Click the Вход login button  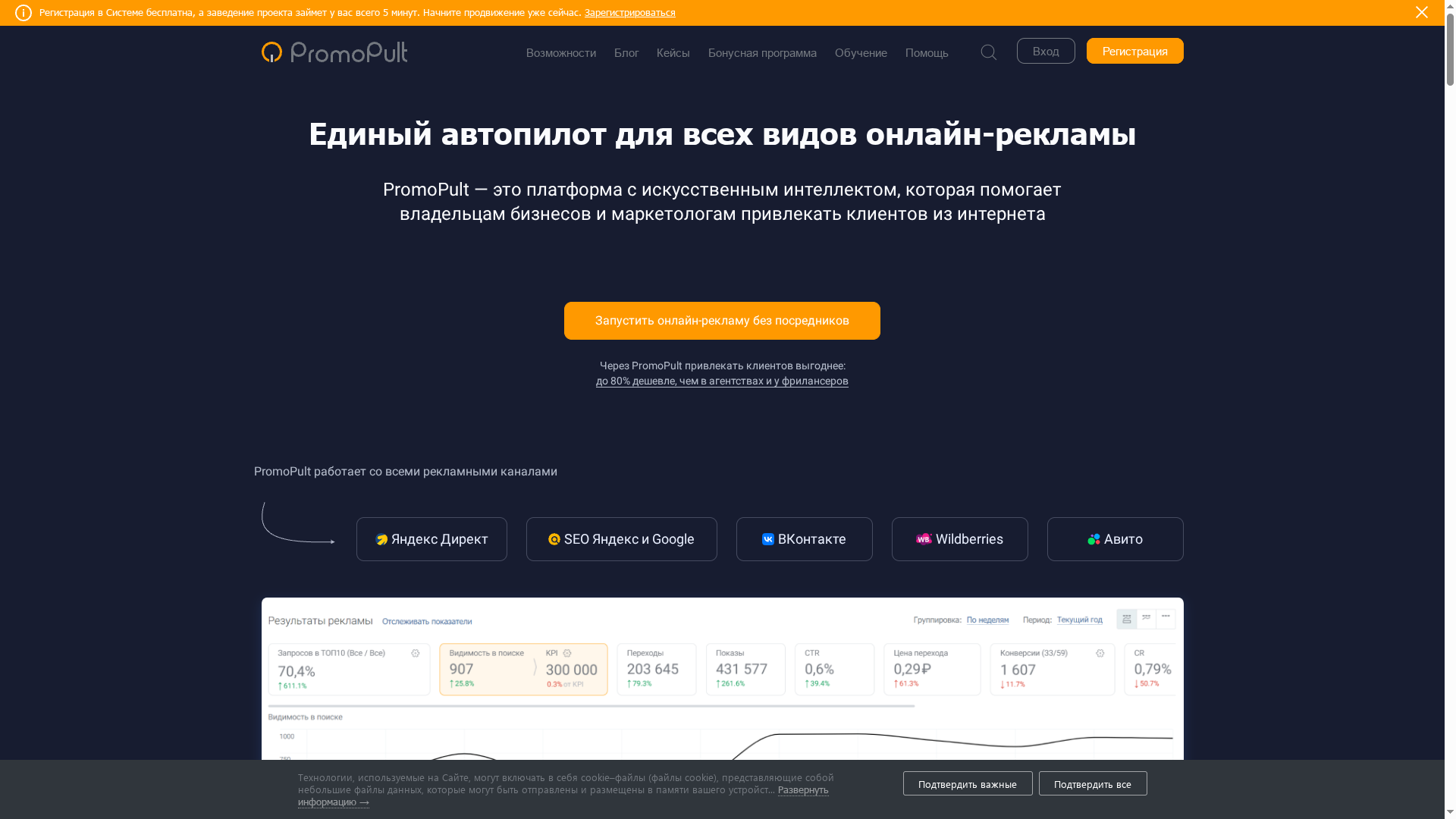point(1045,51)
